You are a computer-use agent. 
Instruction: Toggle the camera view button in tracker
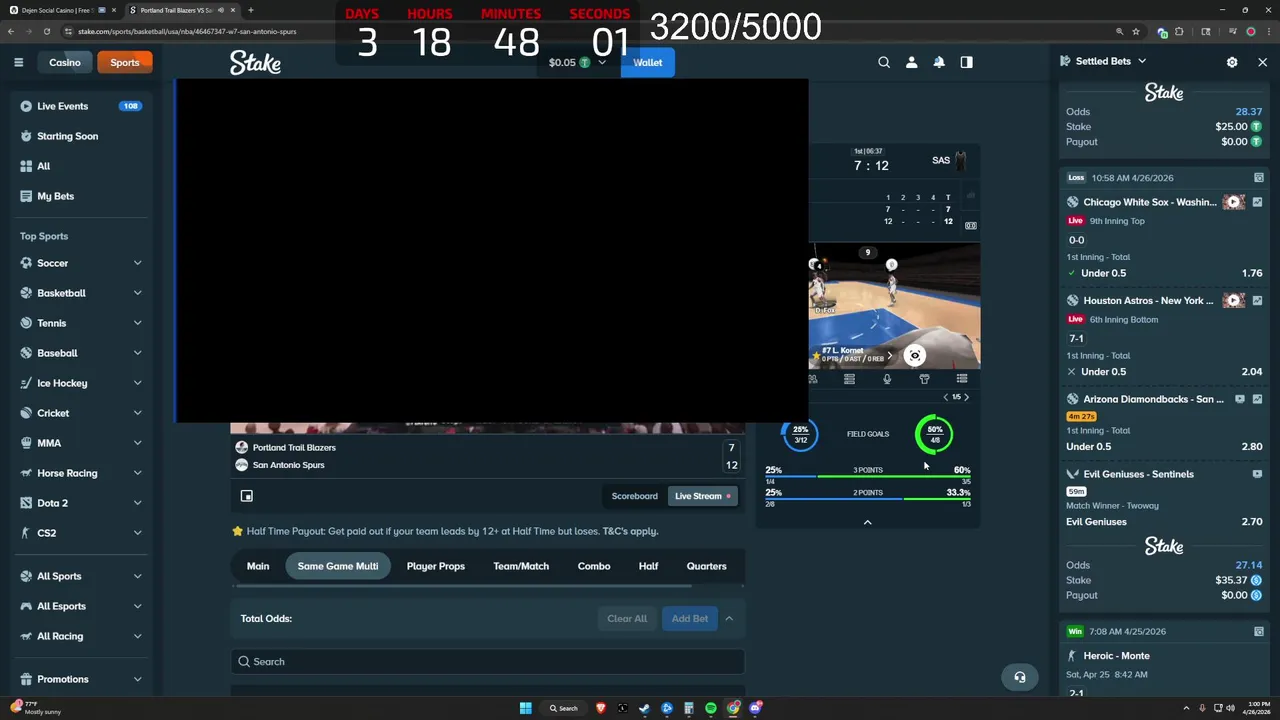point(914,355)
